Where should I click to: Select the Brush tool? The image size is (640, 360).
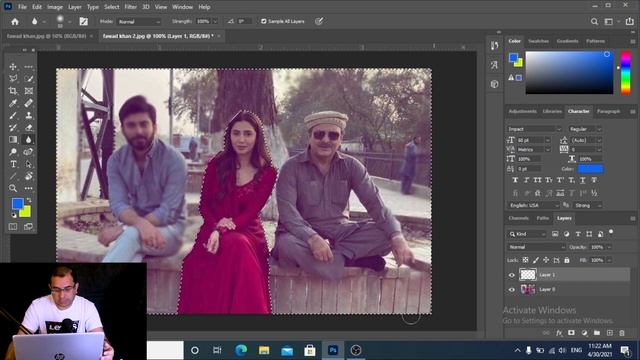13,116
